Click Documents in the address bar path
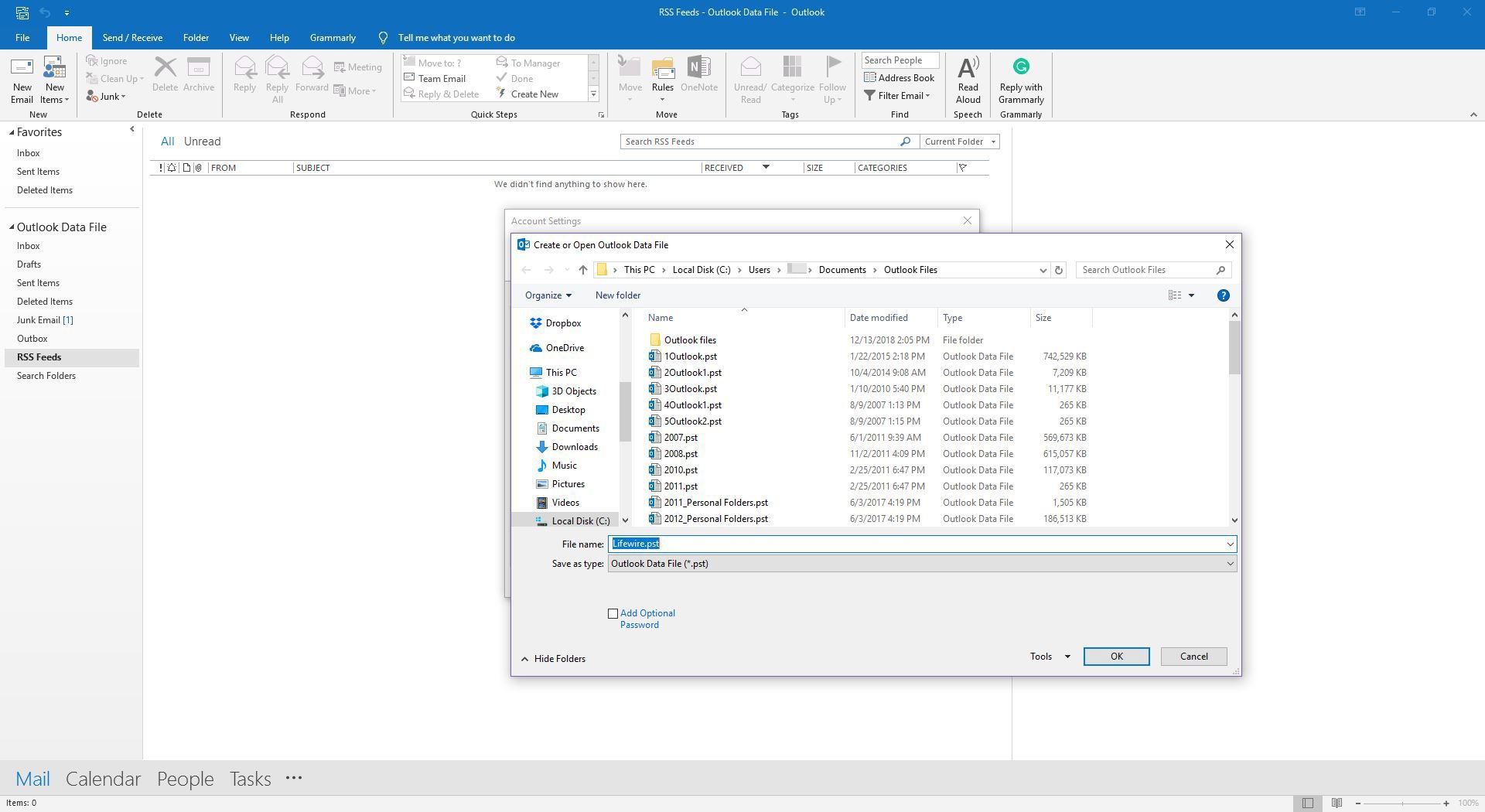The image size is (1485, 812). (841, 270)
